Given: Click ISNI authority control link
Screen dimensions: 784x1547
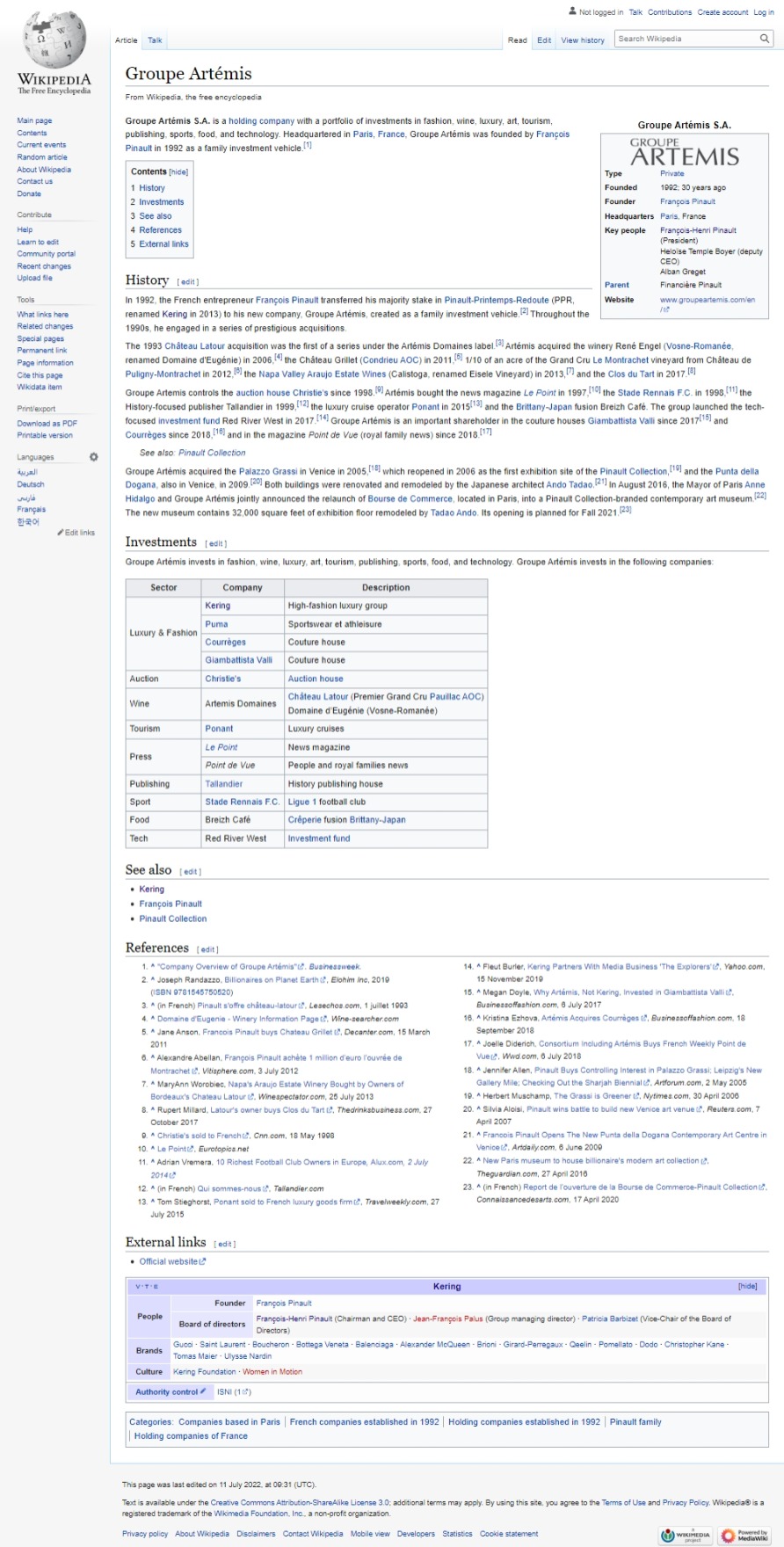Looking at the screenshot, I should click(225, 1392).
